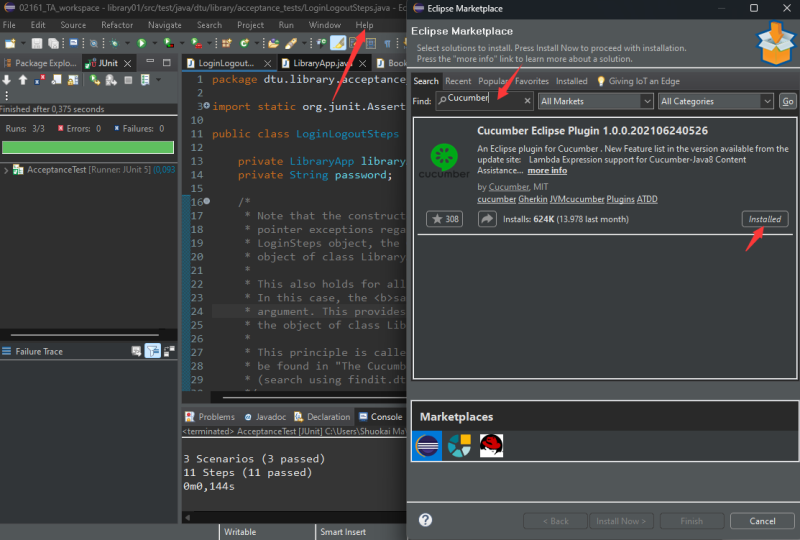Click the New Java Class green C icon

(245, 43)
